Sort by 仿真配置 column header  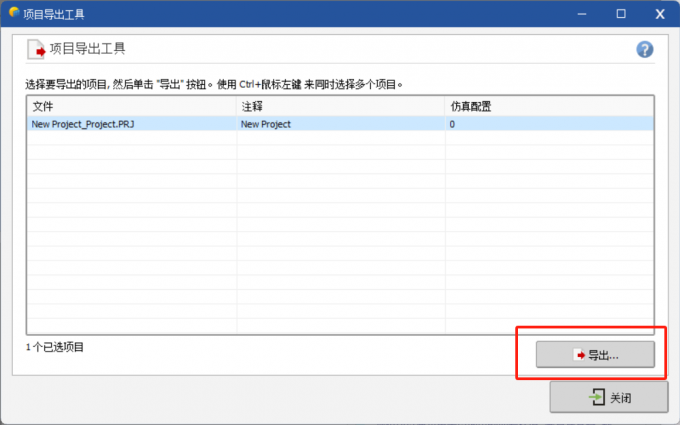pyautogui.click(x=549, y=106)
